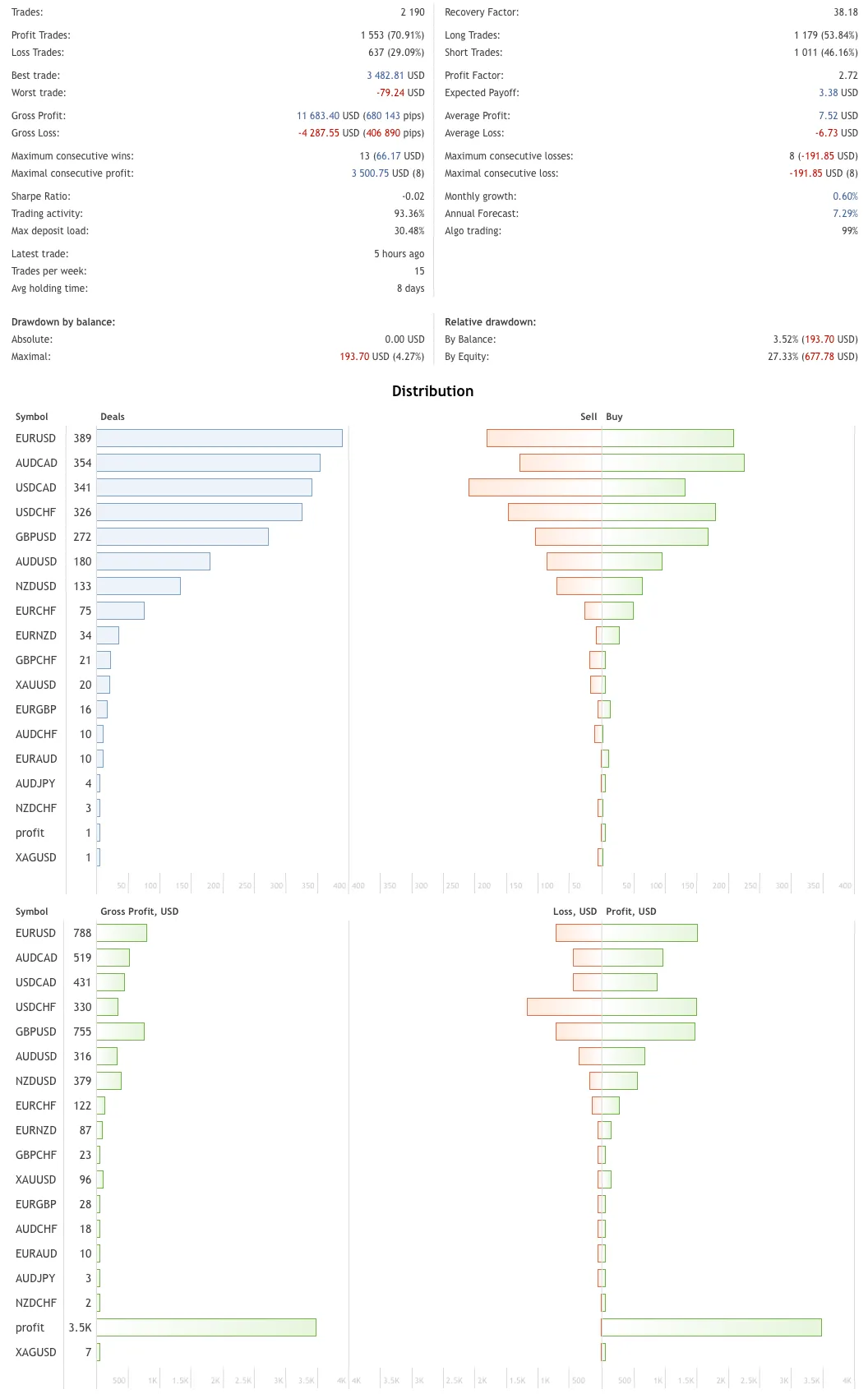Click the USDCHF loss bar in Loss/Profit chart

tap(565, 1007)
